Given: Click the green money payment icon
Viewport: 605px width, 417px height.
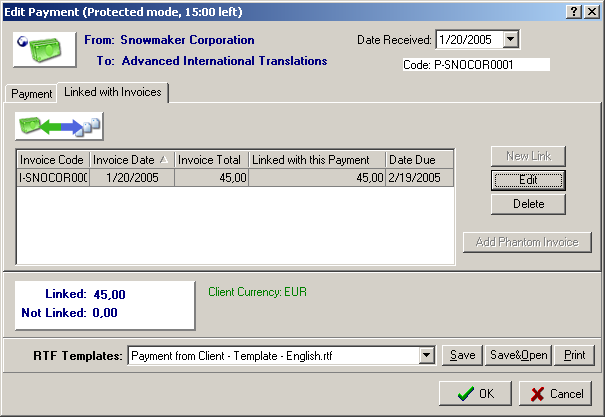Looking at the screenshot, I should (44, 50).
